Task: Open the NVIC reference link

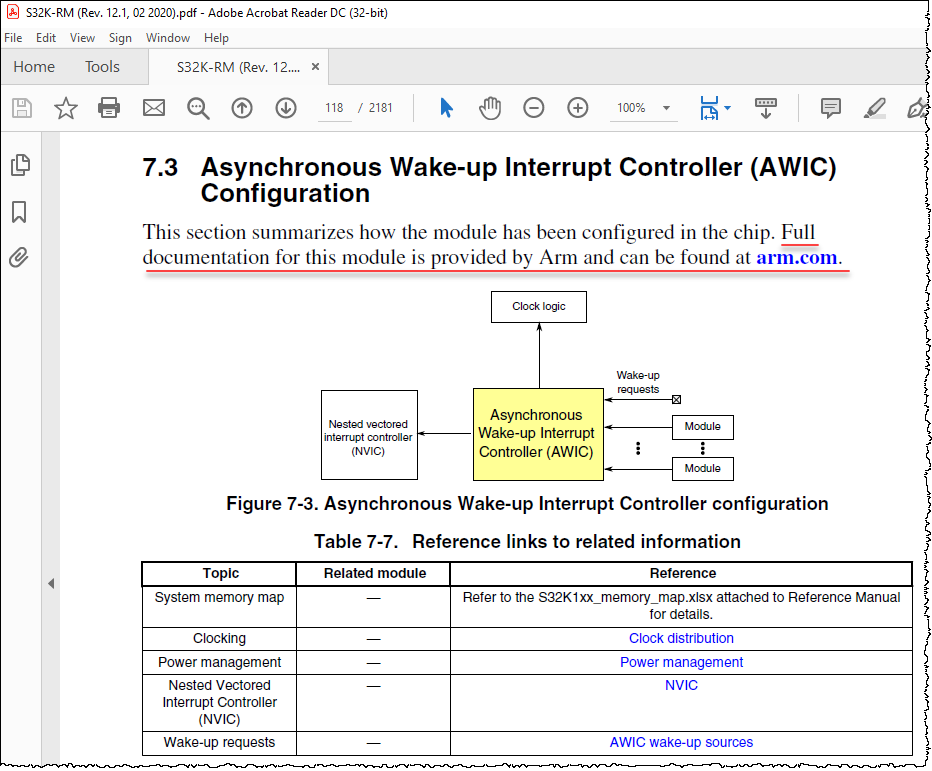Action: (x=681, y=685)
